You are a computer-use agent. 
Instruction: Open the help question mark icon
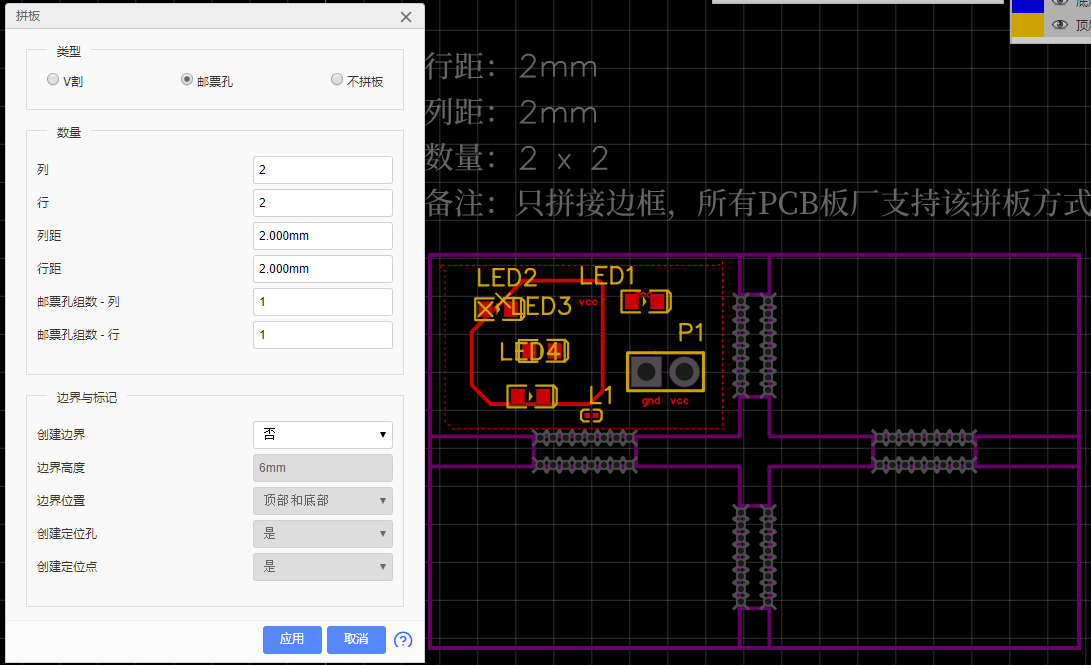tap(403, 640)
